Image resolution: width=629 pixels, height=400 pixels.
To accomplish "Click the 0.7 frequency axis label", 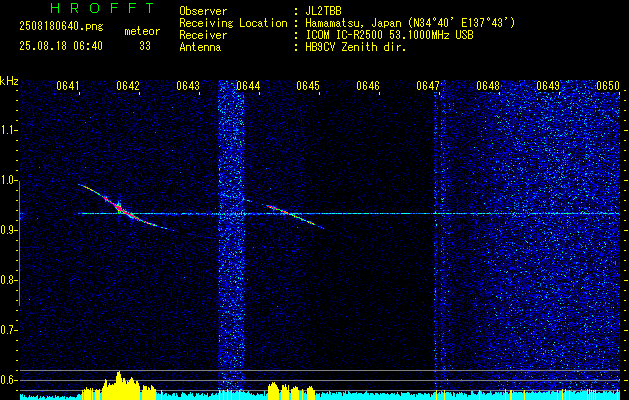I will click(x=8, y=330).
